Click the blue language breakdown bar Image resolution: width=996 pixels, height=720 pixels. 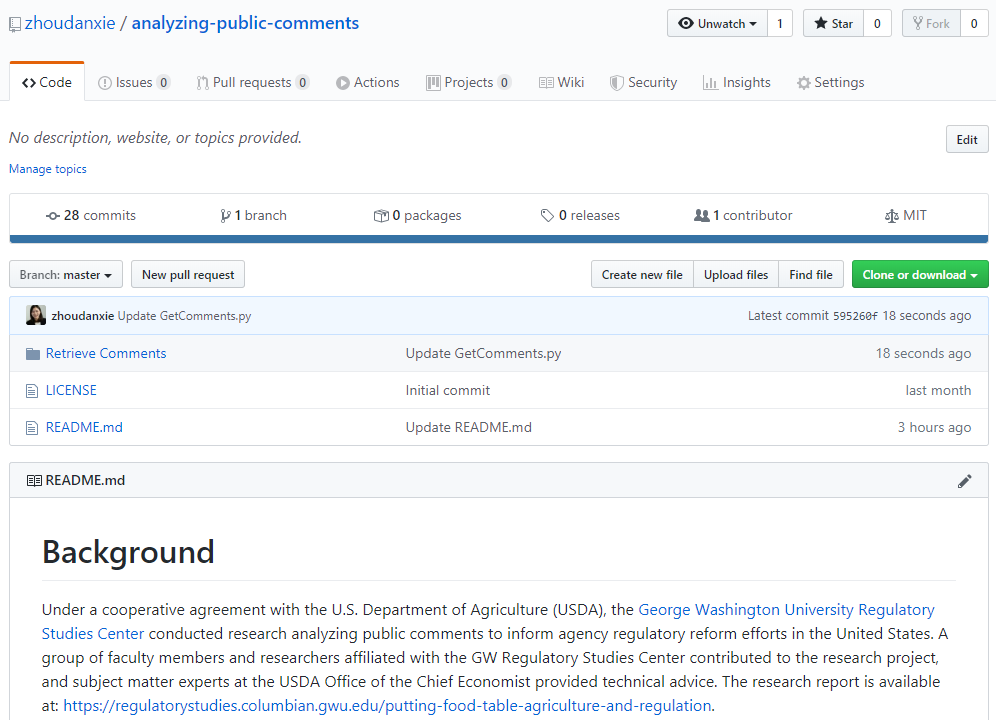pyautogui.click(x=499, y=239)
